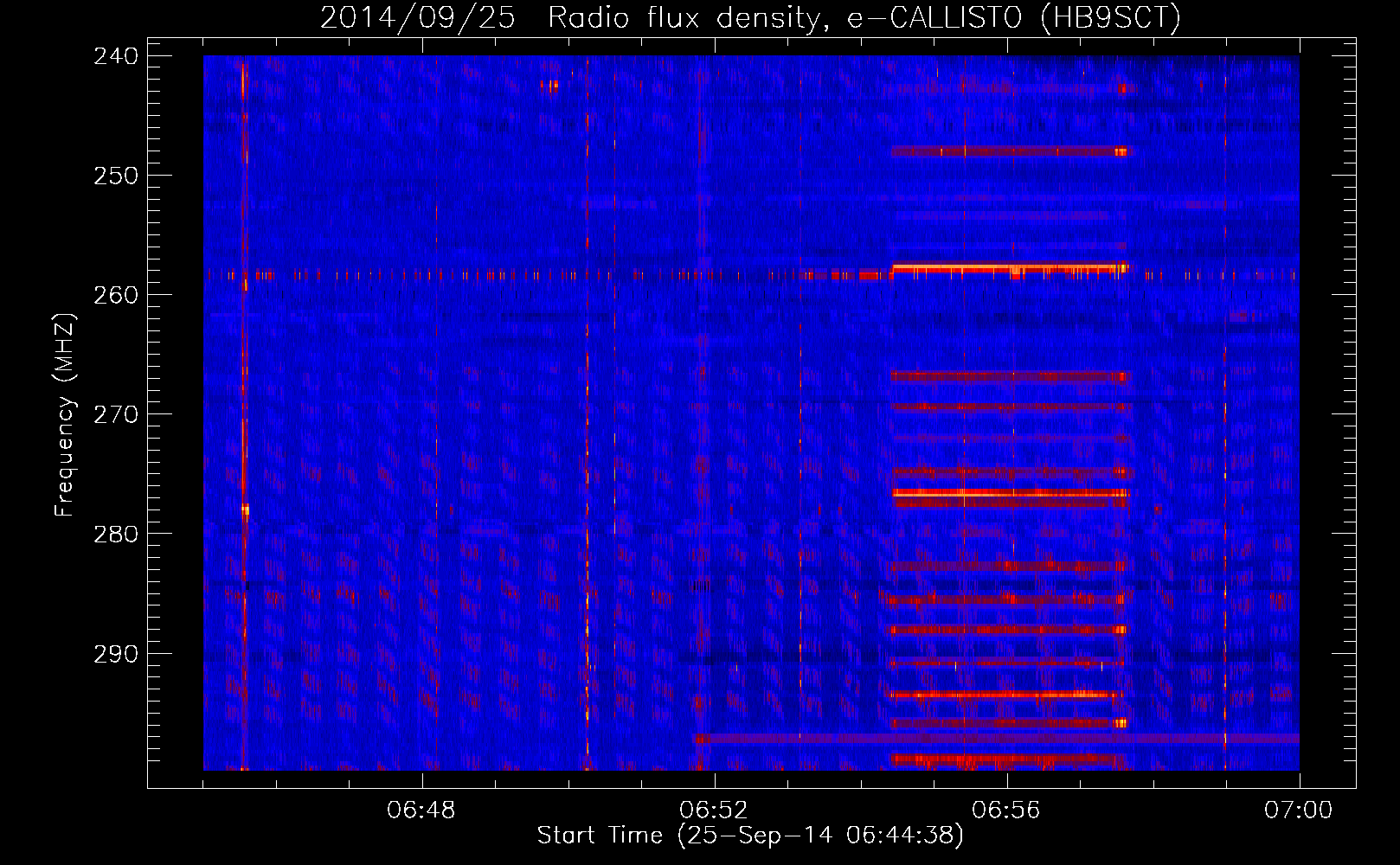Screen dimensions: 1400x865
Task: Select the e-CALLISTO (HB9SCT) station label
Action: click(x=1014, y=18)
